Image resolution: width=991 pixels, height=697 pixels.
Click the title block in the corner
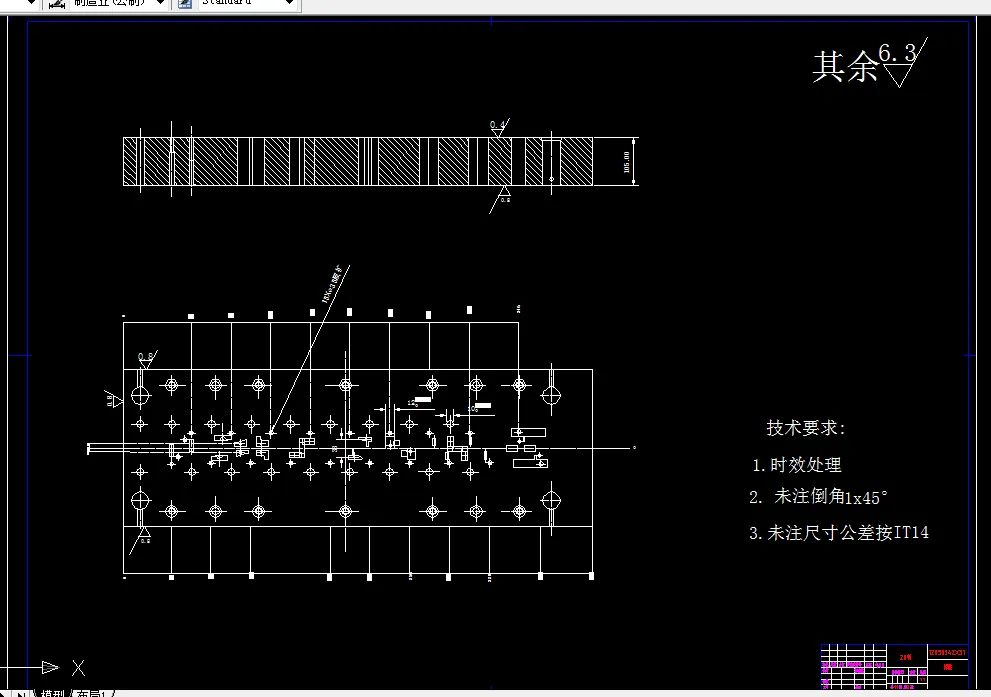point(894,666)
